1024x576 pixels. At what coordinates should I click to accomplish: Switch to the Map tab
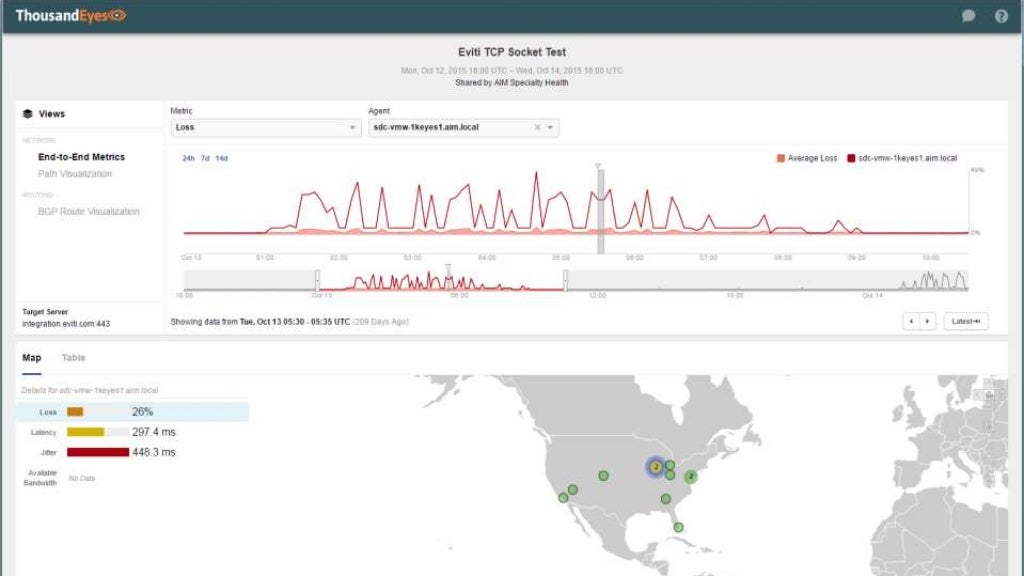31,358
